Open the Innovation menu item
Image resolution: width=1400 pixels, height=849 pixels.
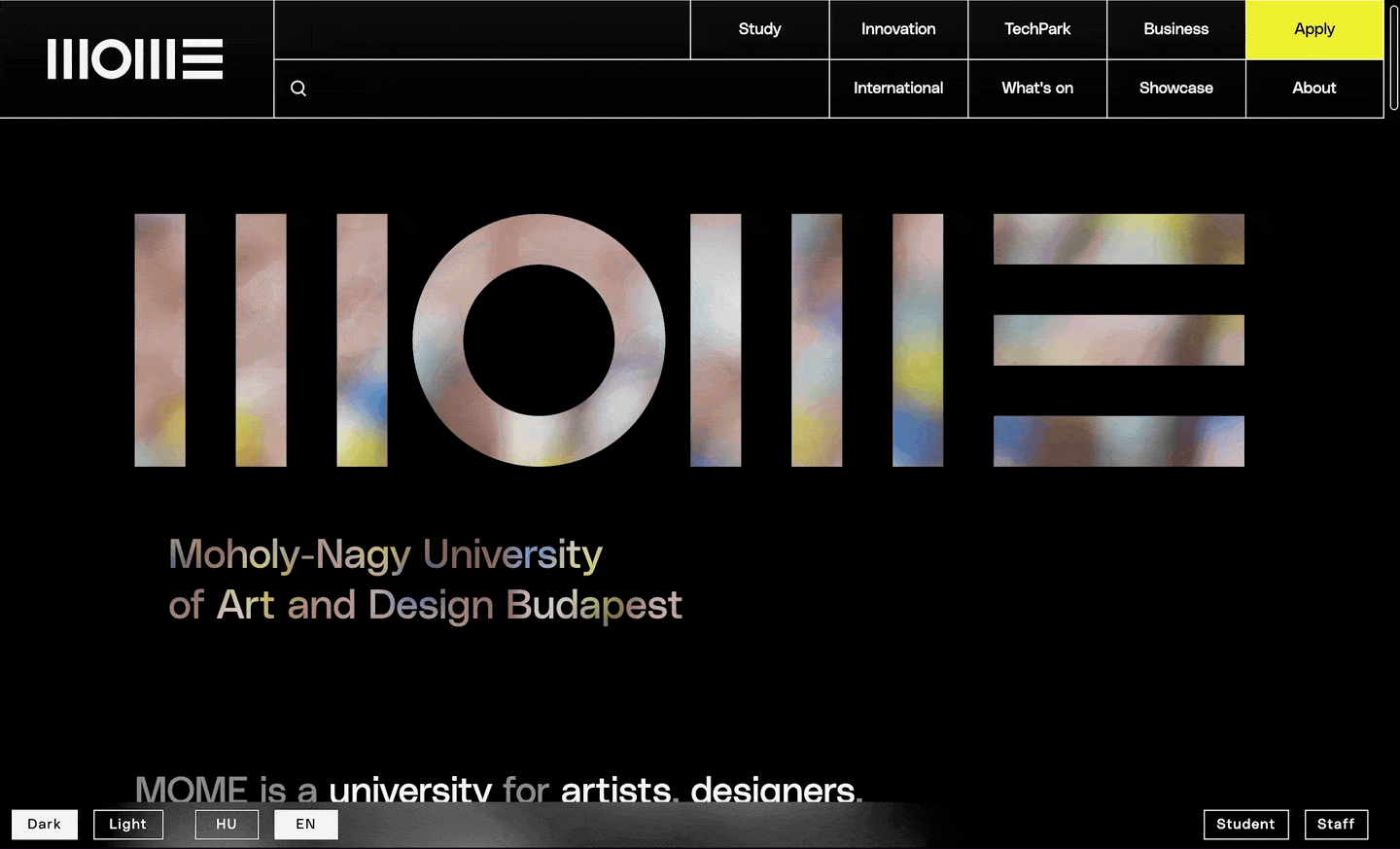pos(898,29)
